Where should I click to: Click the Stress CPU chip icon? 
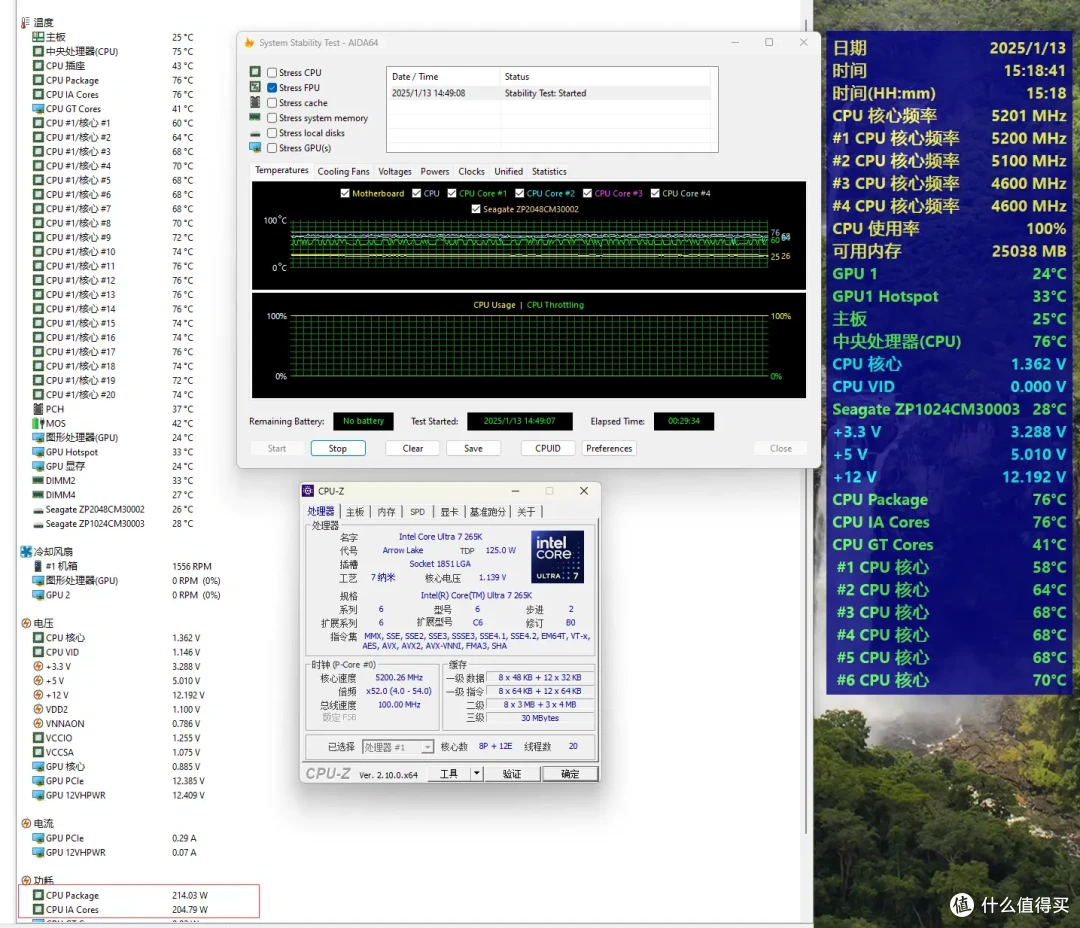coord(255,72)
